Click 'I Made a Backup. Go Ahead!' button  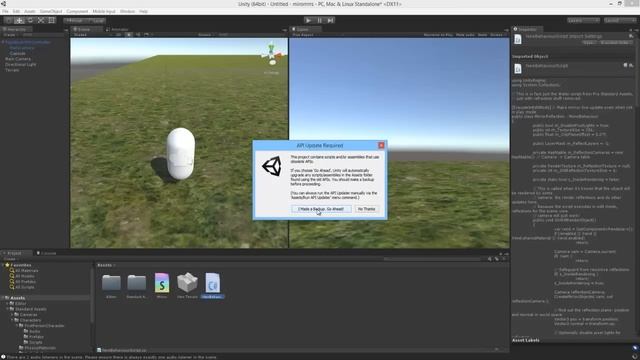pyautogui.click(x=321, y=209)
